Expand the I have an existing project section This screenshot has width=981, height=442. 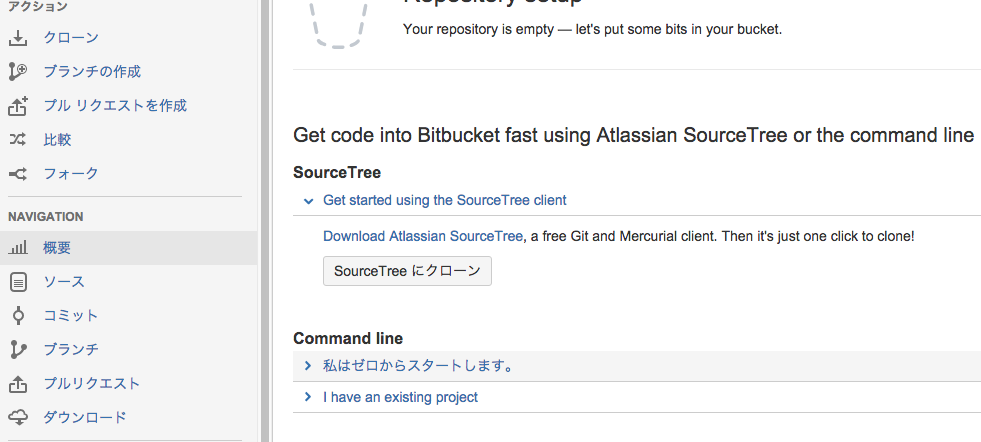click(308, 398)
